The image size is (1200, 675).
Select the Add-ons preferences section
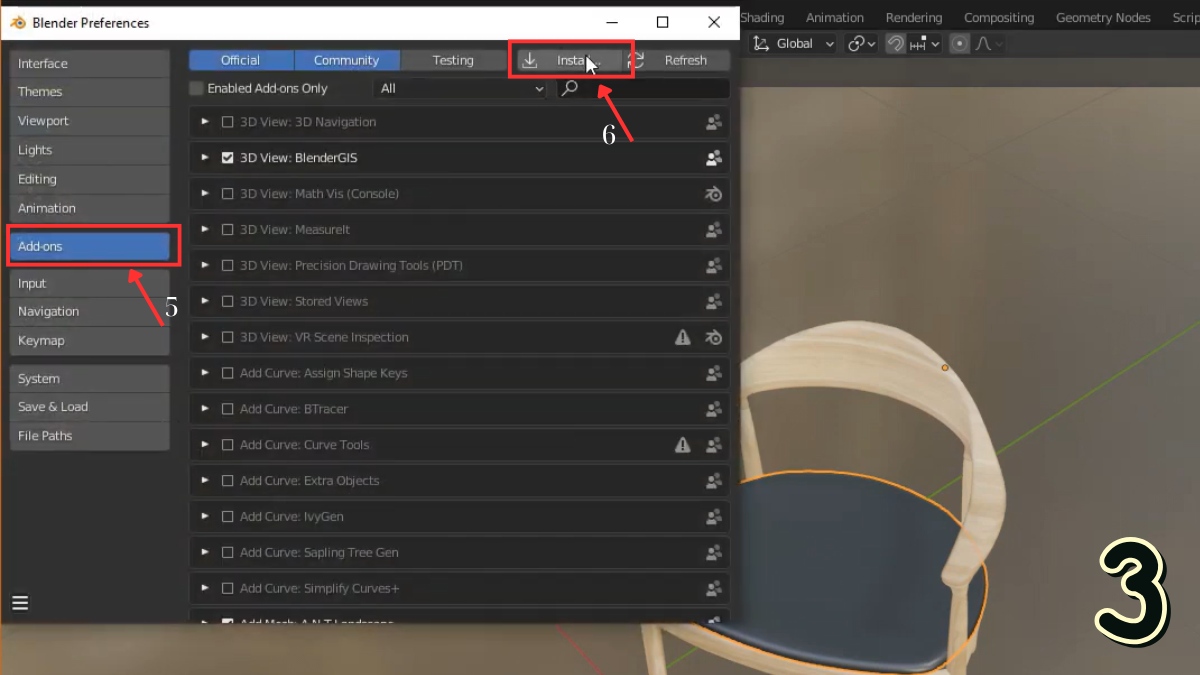coord(90,246)
